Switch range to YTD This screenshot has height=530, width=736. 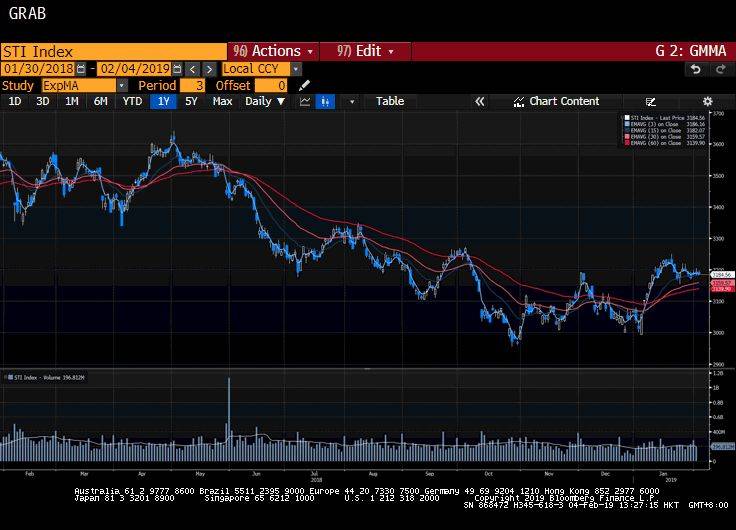pyautogui.click(x=131, y=101)
